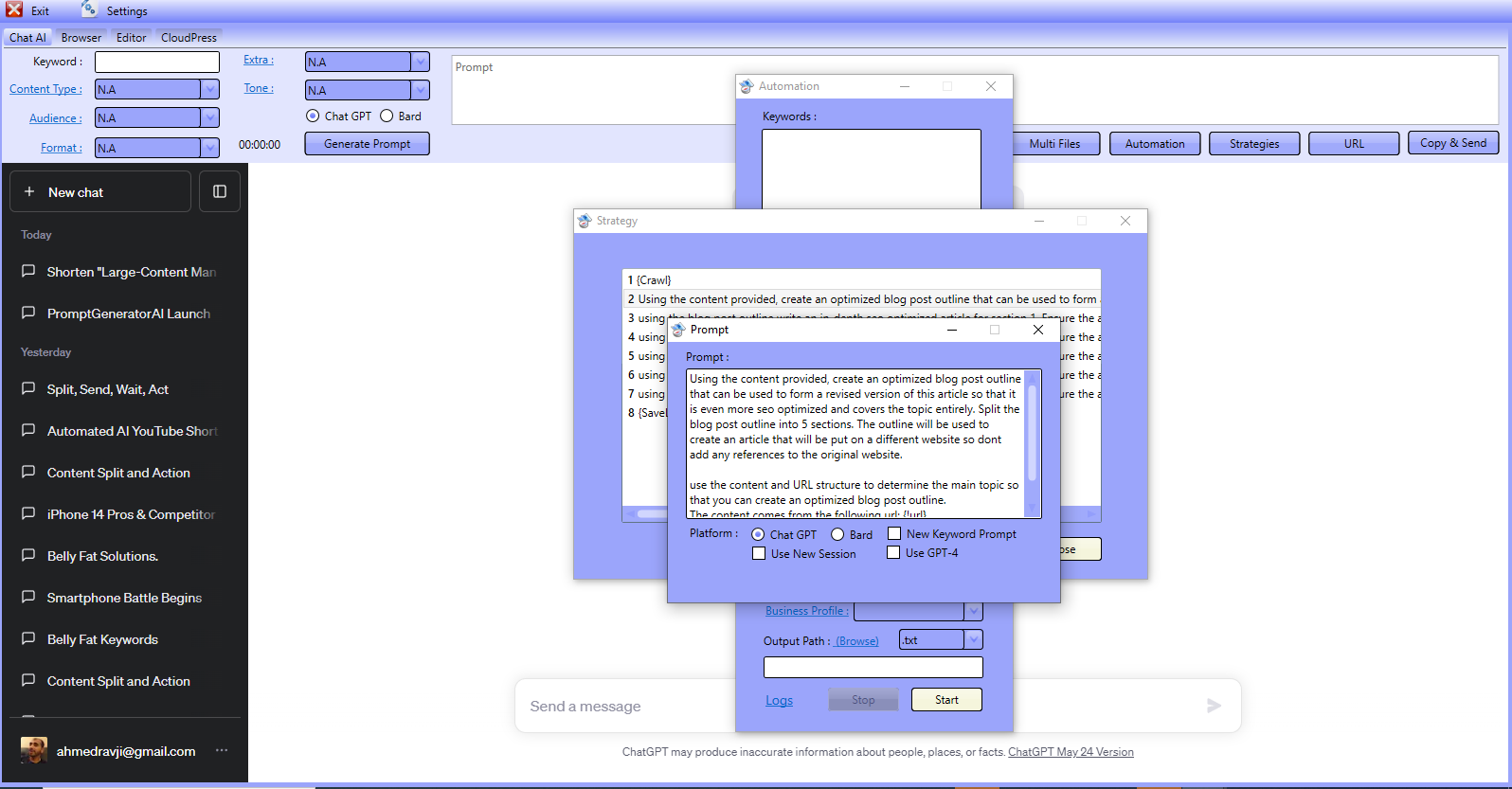This screenshot has width=1512, height=789.
Task: Close the Automation window
Action: point(991,86)
